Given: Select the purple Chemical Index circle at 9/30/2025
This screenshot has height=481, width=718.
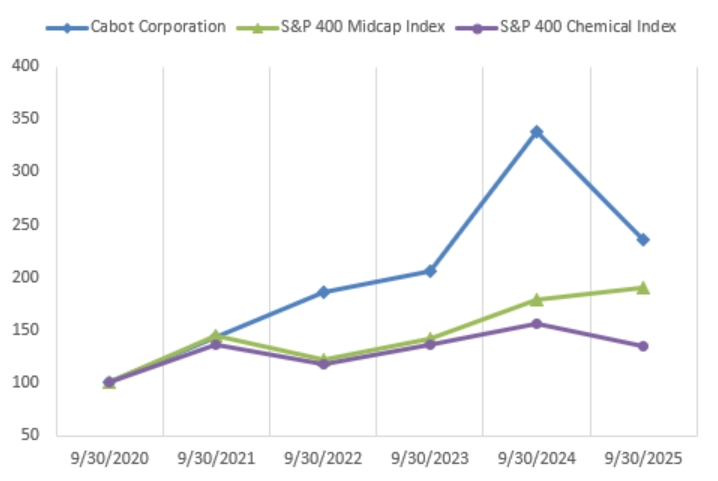Looking at the screenshot, I should (x=643, y=346).
